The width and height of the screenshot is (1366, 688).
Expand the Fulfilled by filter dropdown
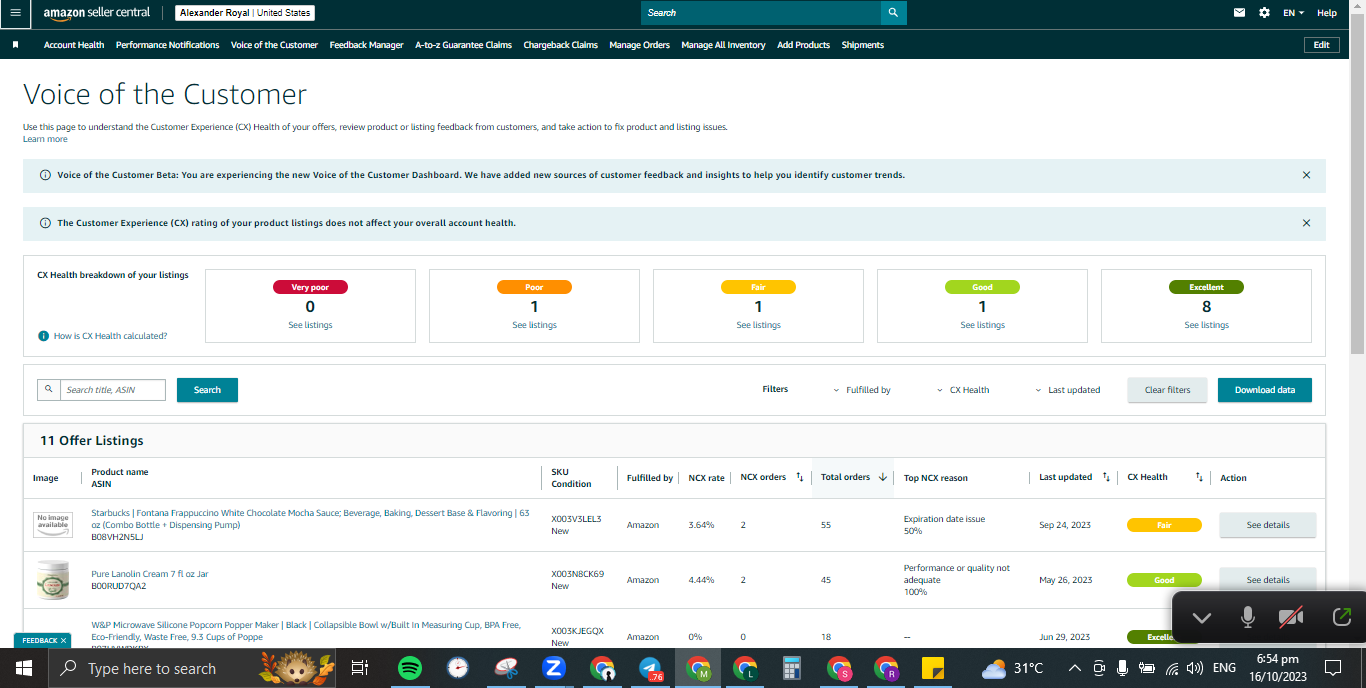(862, 390)
